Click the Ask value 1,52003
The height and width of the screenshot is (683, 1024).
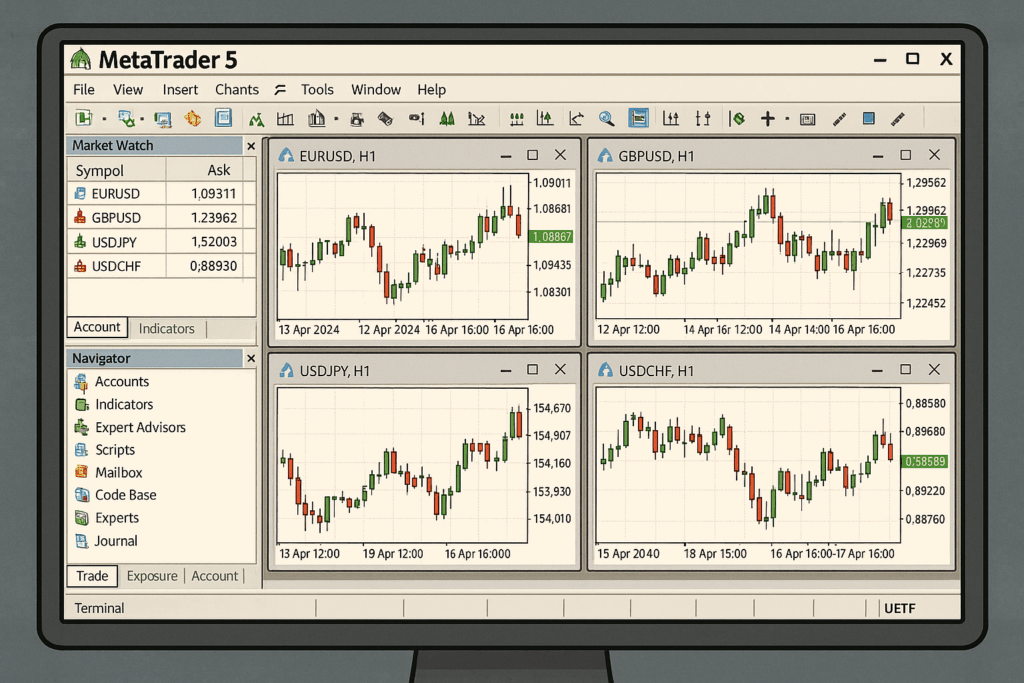coord(214,242)
